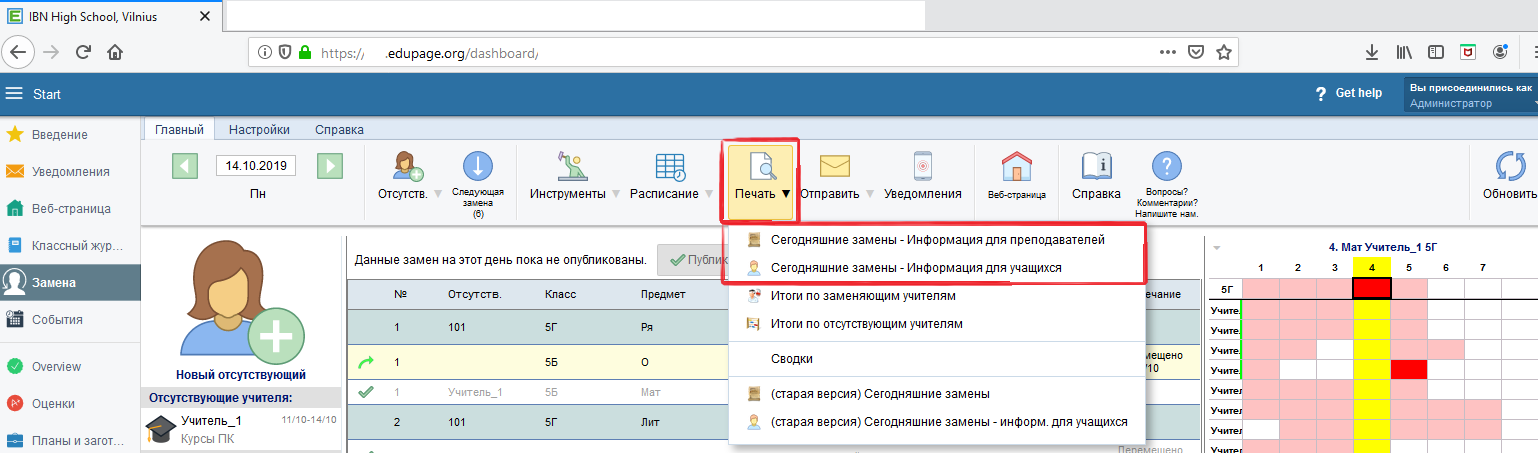Expand the Отправить dropdown arrow
The width and height of the screenshot is (1538, 453).
point(869,195)
